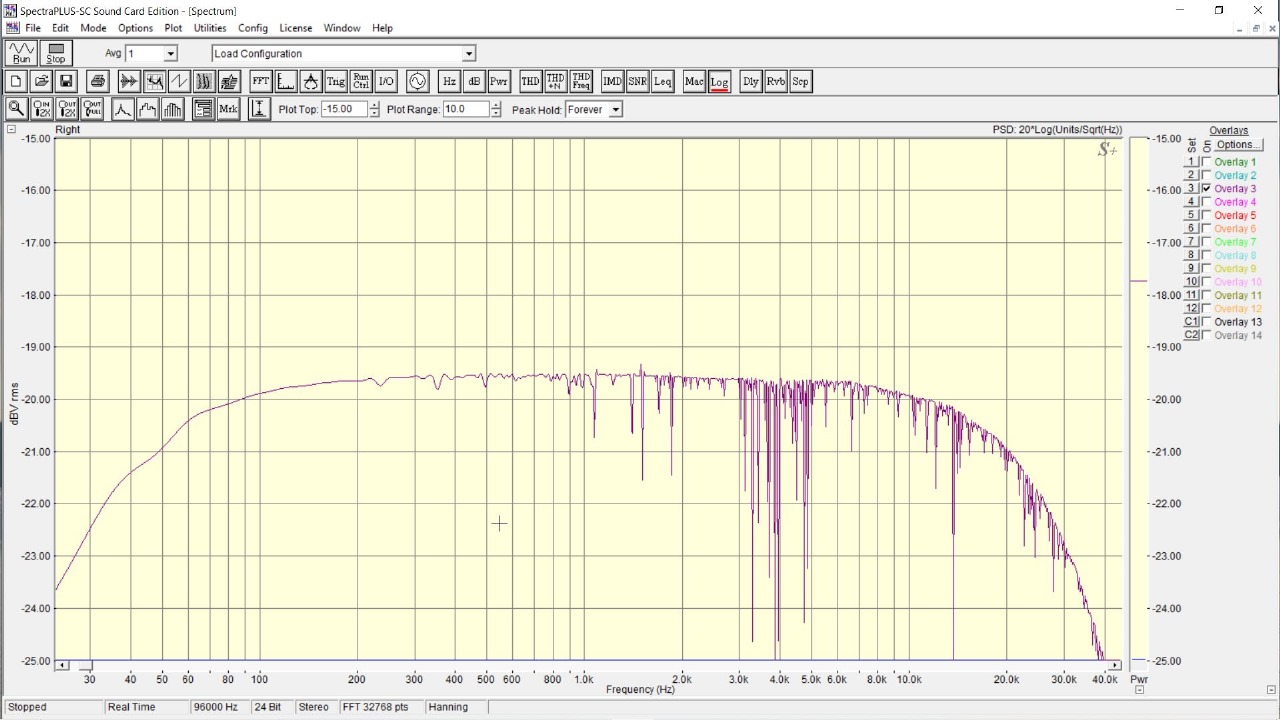Click the Run button with sine wave icon
This screenshot has height=720, width=1280.
[x=21, y=53]
